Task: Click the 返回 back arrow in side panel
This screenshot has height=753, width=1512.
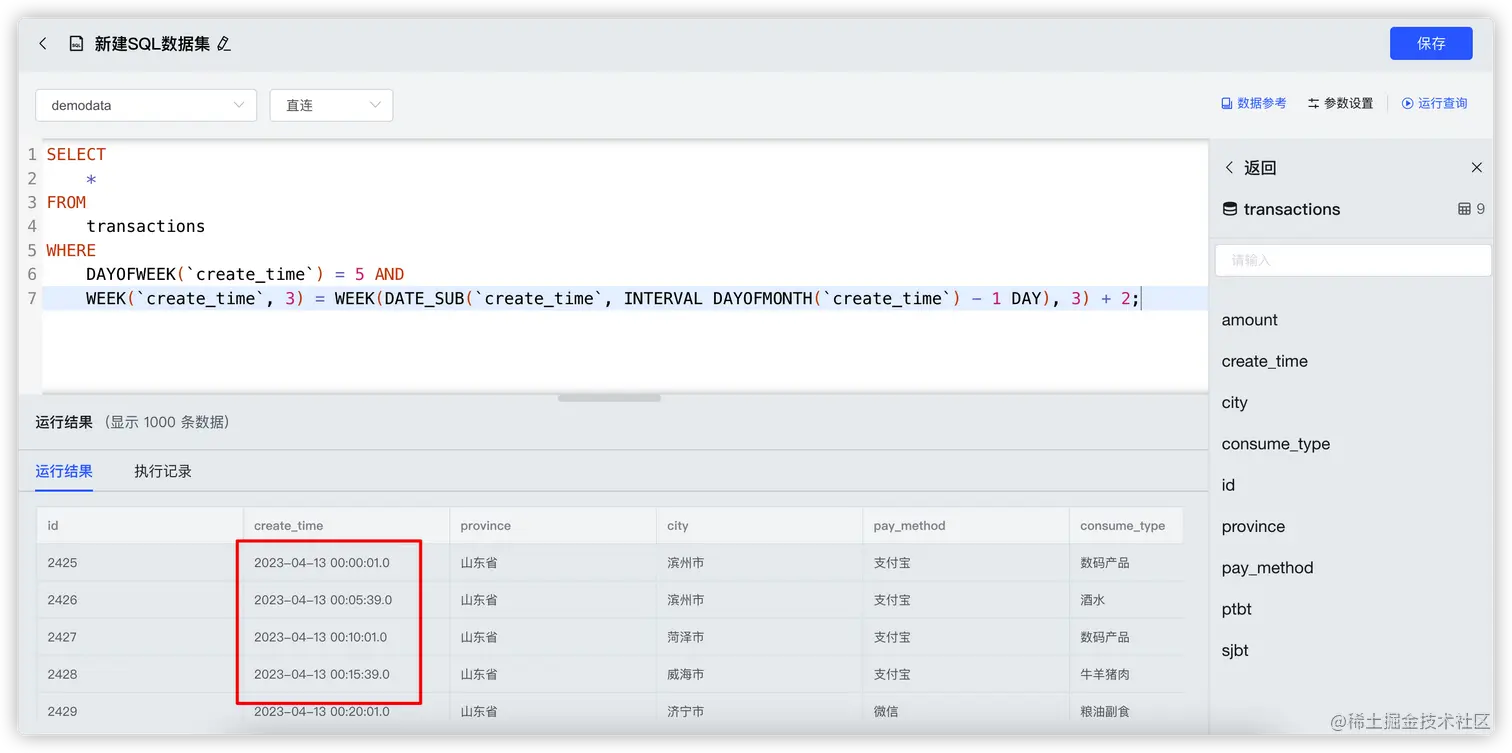Action: coord(1230,168)
